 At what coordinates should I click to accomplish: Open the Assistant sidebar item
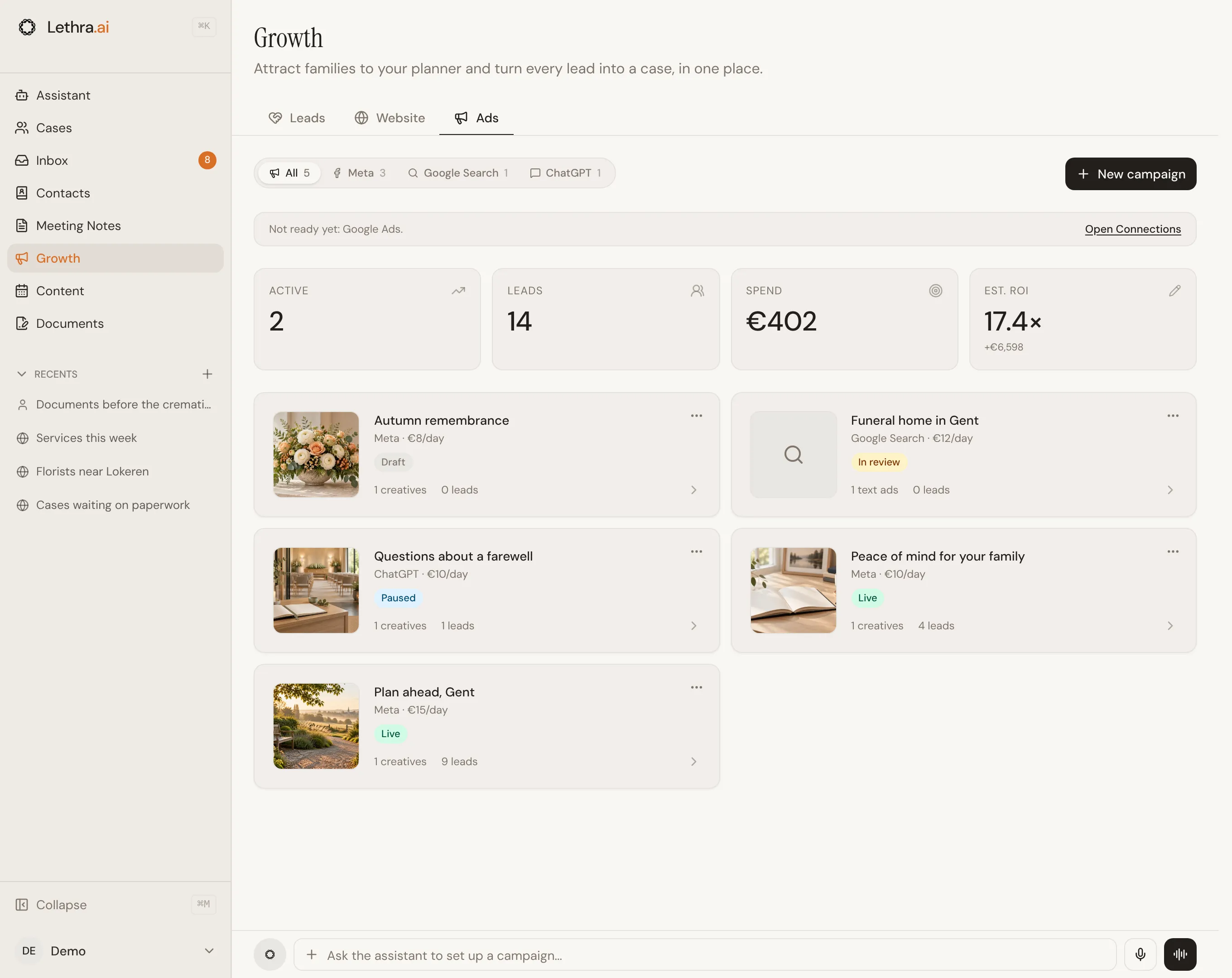[115, 96]
